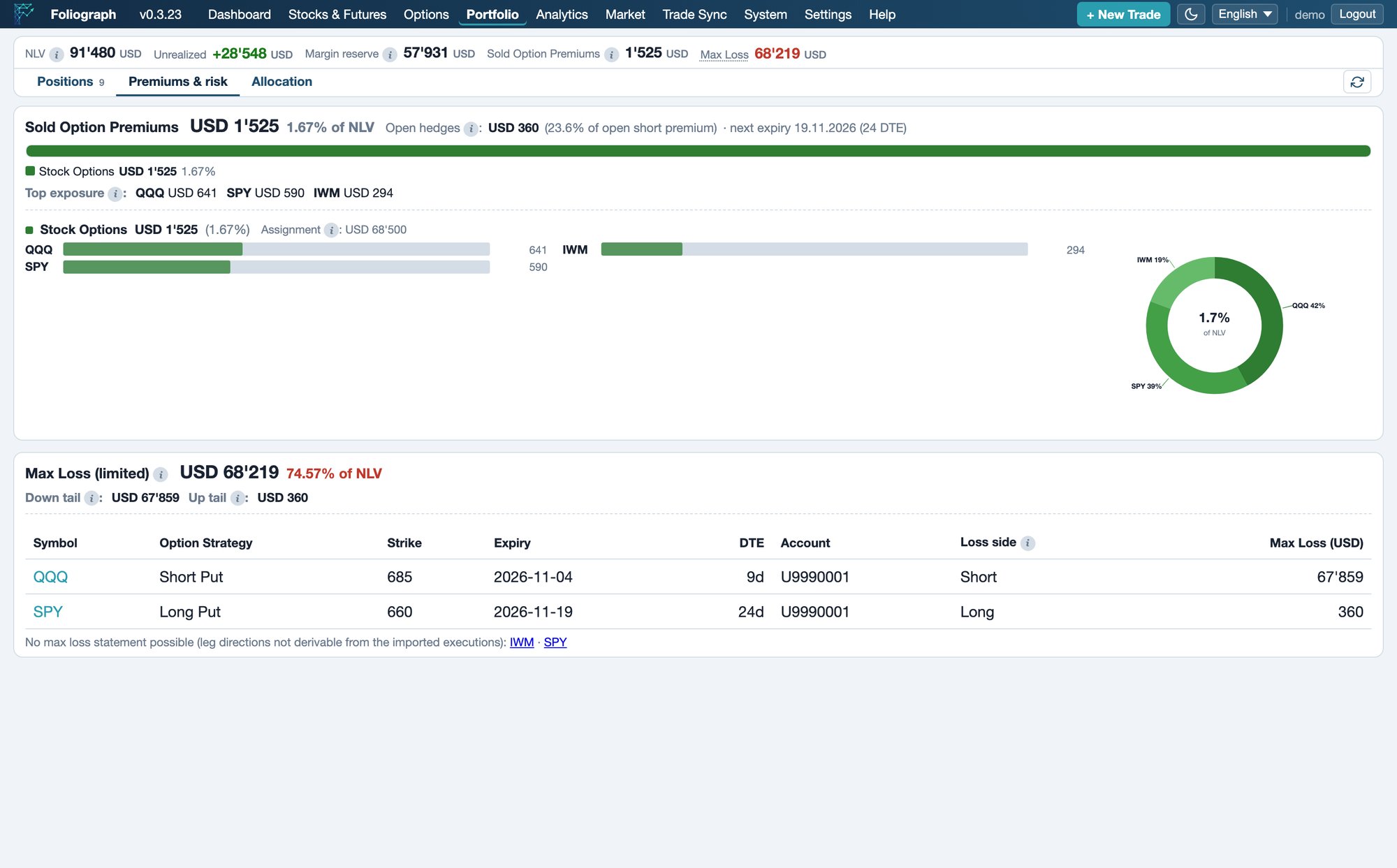Click the QQQ premium progress bar
This screenshot has width=1397, height=868.
coord(277,249)
